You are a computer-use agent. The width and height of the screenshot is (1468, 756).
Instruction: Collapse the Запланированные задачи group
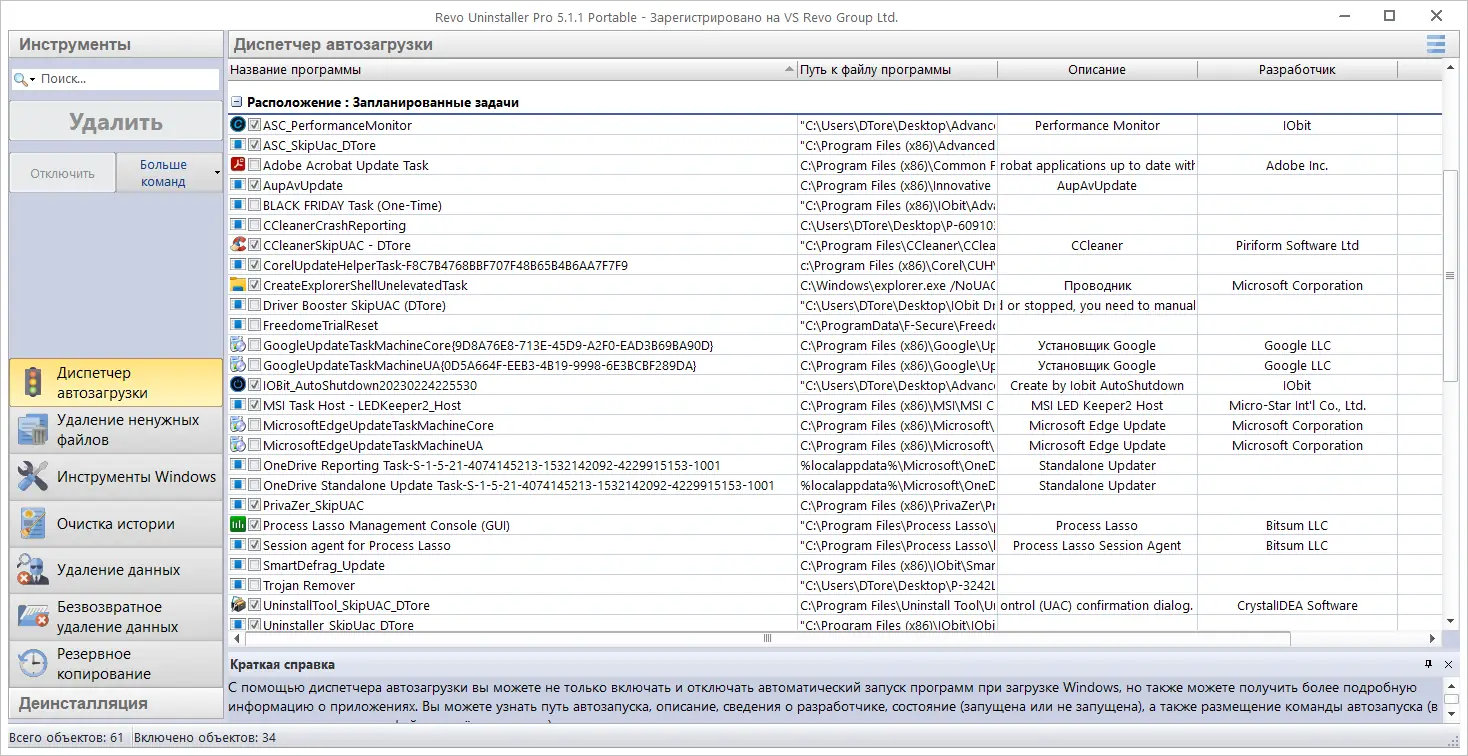click(x=237, y=102)
